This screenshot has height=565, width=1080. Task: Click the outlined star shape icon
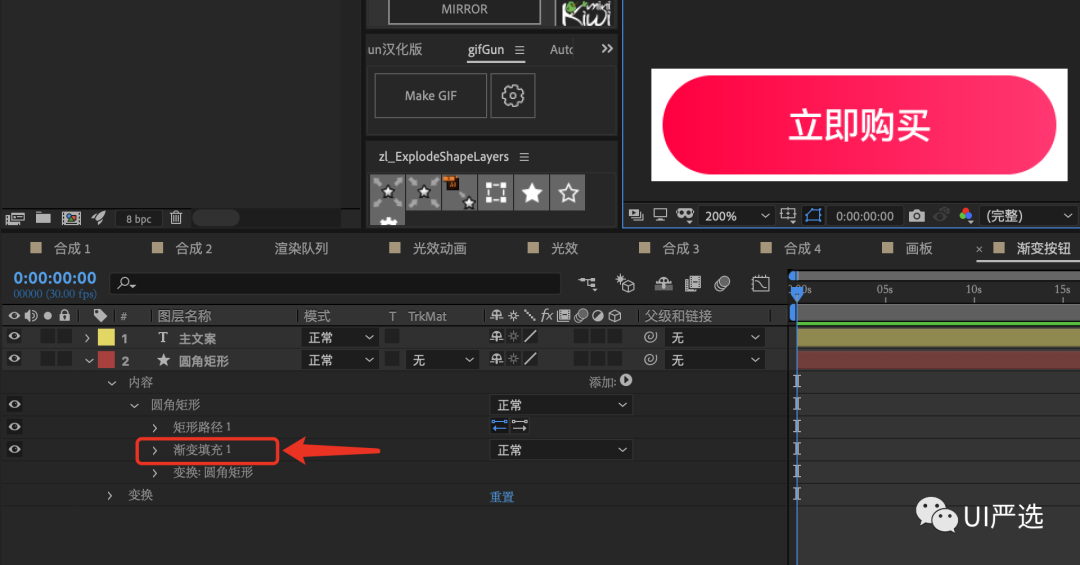568,193
